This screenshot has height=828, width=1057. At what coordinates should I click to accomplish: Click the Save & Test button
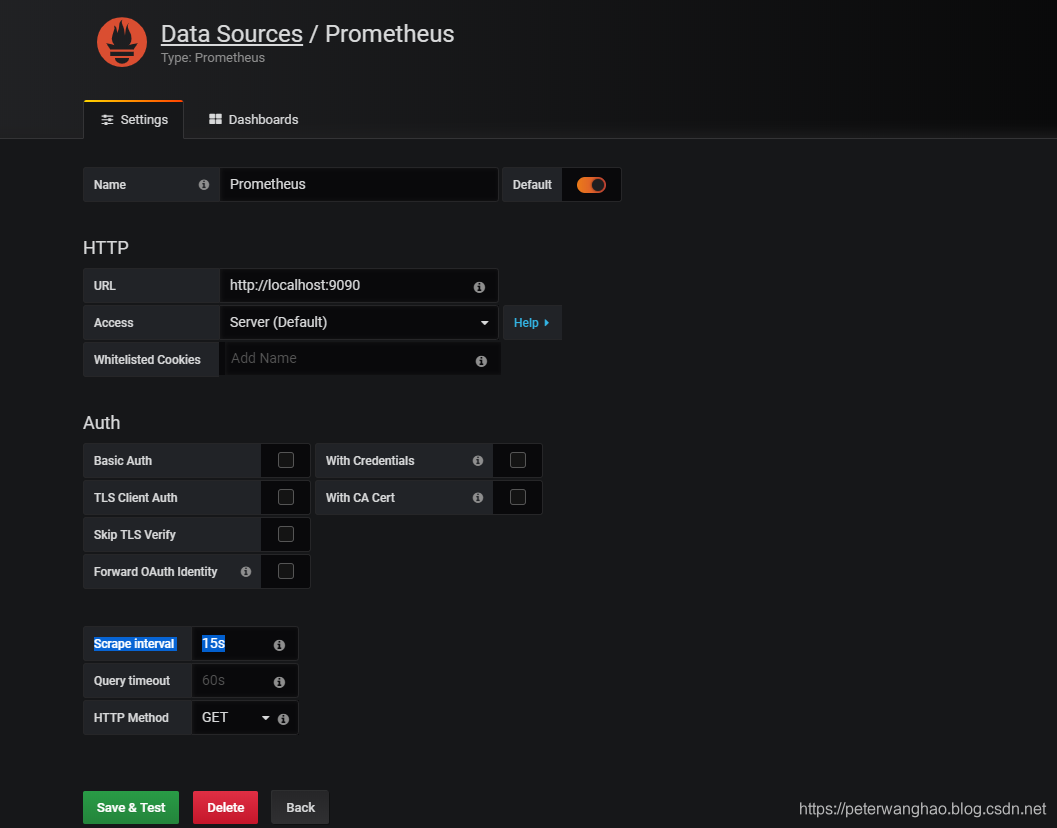point(131,807)
